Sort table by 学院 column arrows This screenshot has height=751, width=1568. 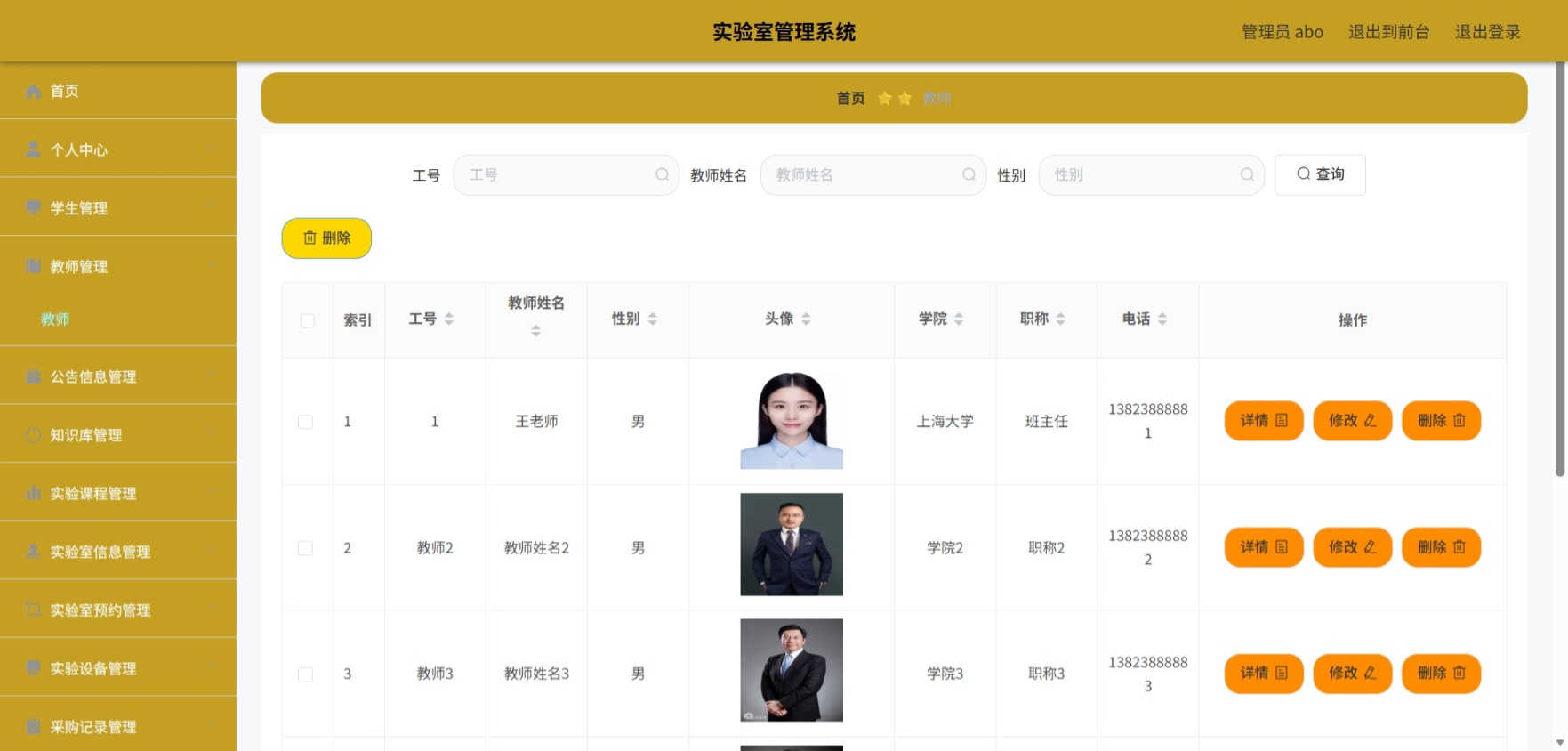959,319
